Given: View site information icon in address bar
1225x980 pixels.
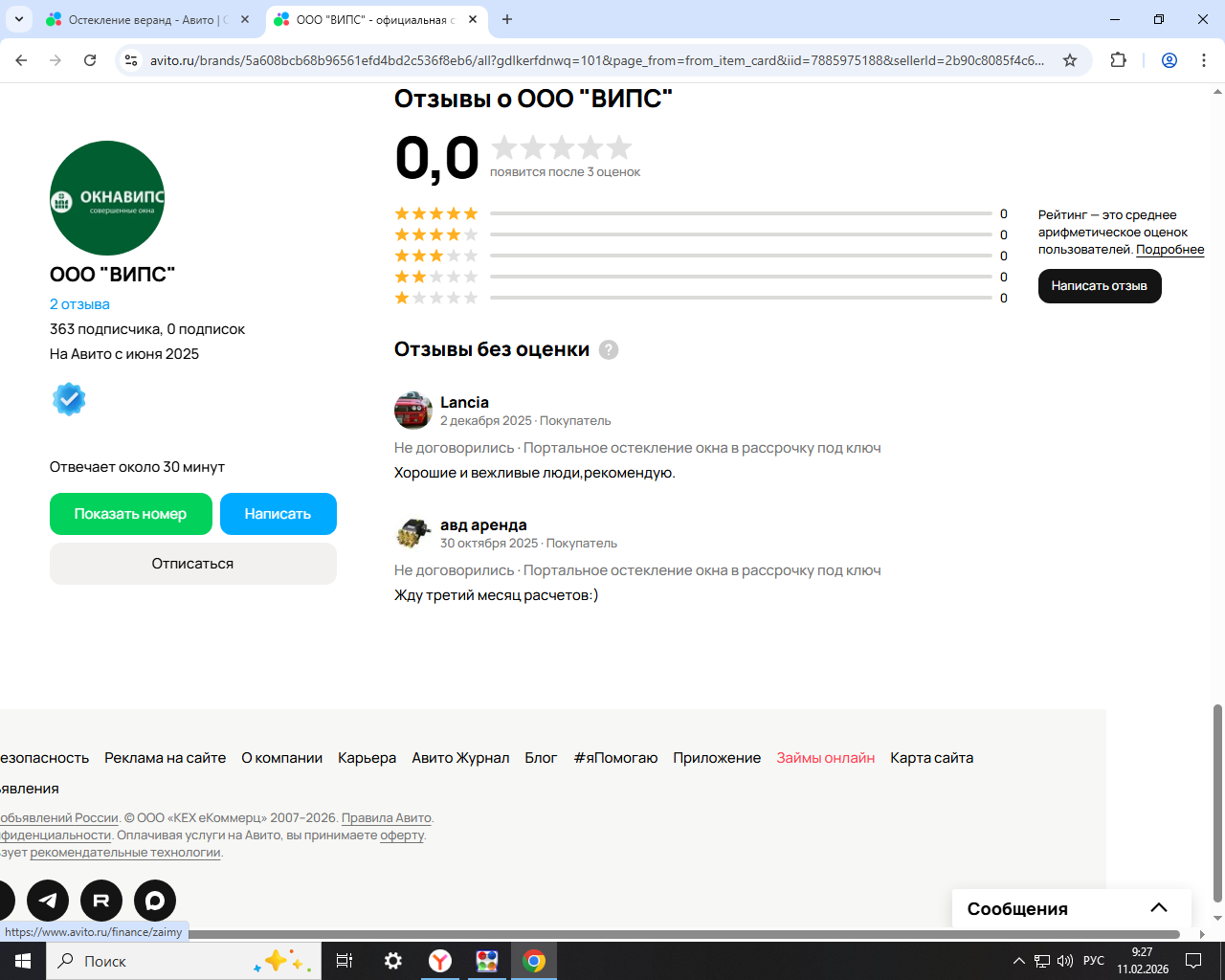Looking at the screenshot, I should tap(132, 60).
